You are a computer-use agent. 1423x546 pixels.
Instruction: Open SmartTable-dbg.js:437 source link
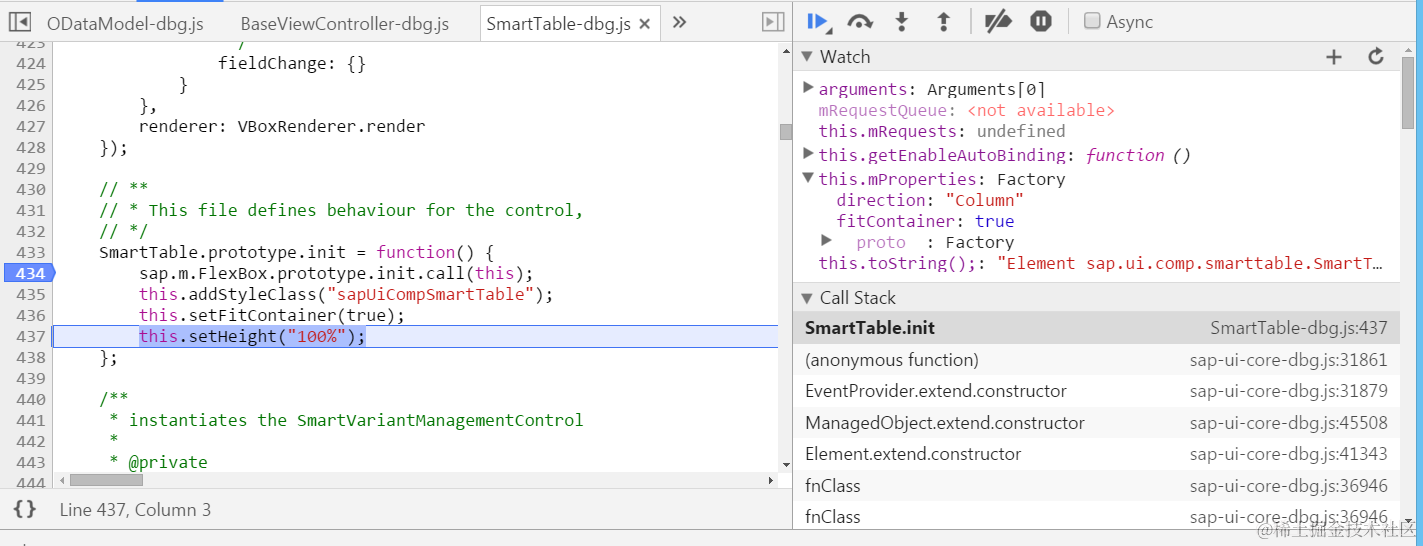pos(1299,328)
